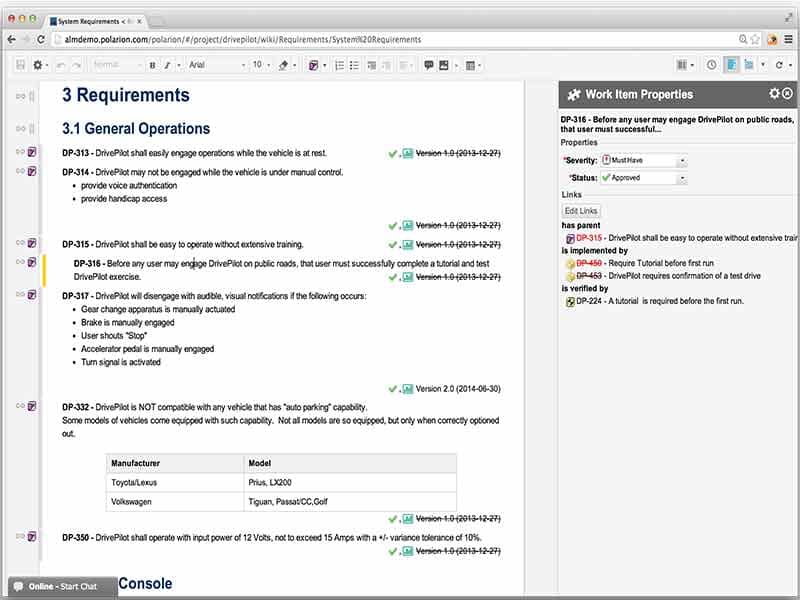Click the 3.1 General Operations heading

[136, 129]
